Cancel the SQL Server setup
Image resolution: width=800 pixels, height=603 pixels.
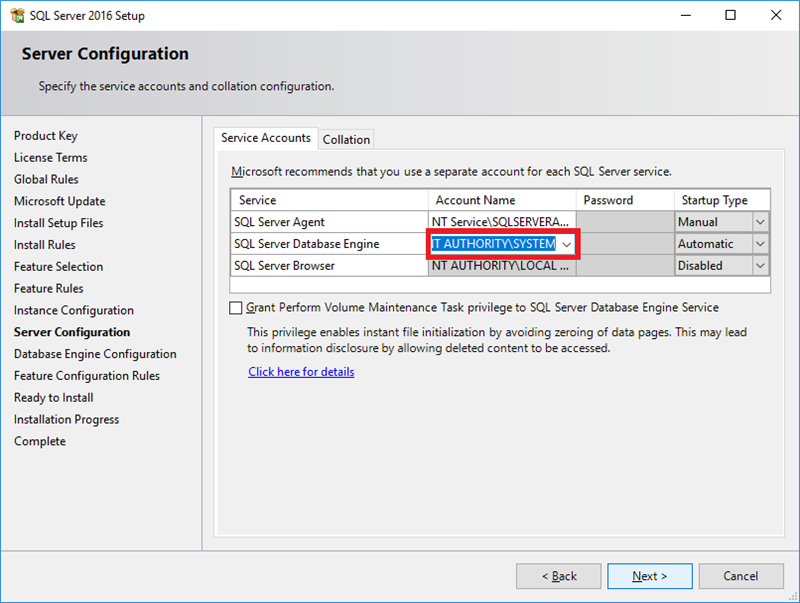(741, 576)
